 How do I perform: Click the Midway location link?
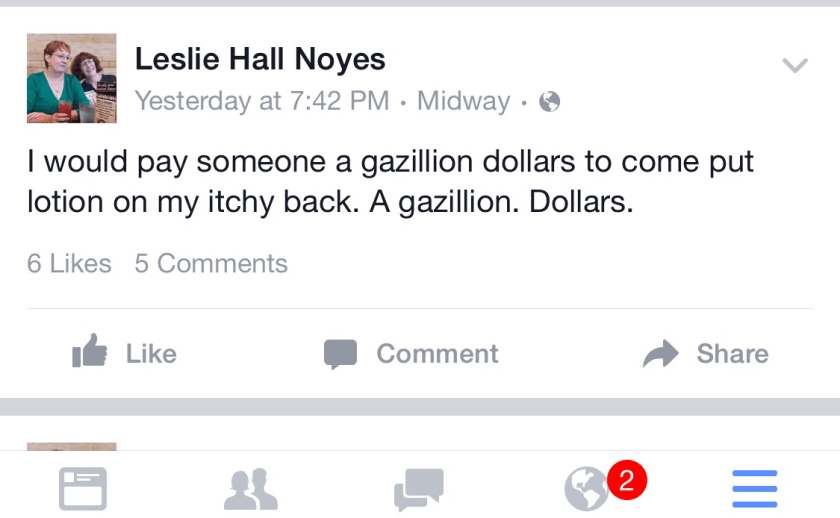463,101
